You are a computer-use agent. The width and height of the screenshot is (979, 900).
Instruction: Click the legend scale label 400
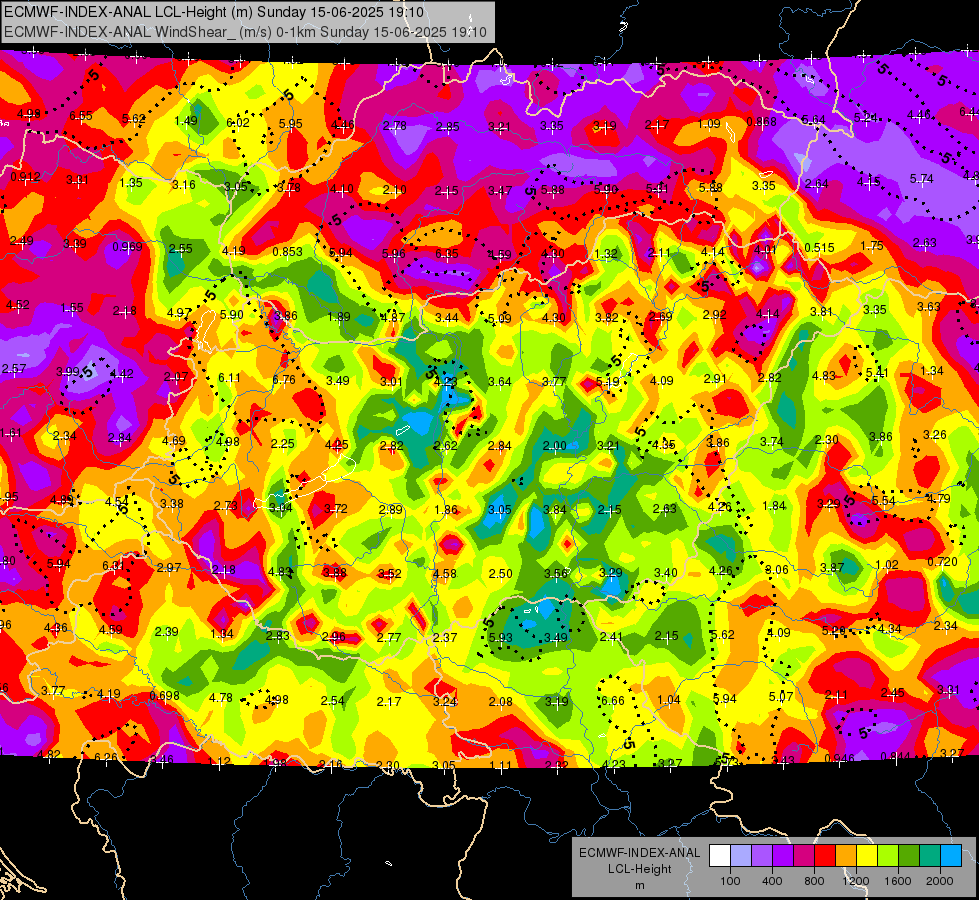(772, 881)
